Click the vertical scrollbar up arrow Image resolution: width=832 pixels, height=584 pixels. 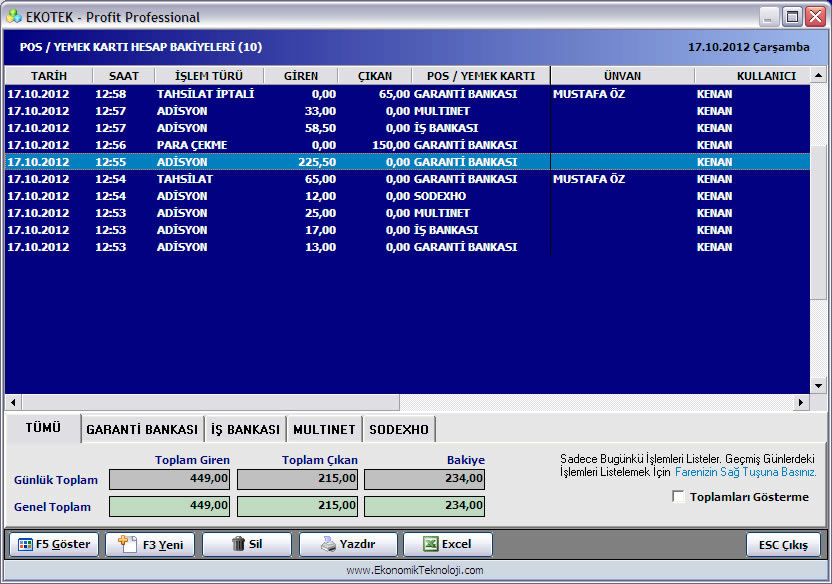pos(818,75)
